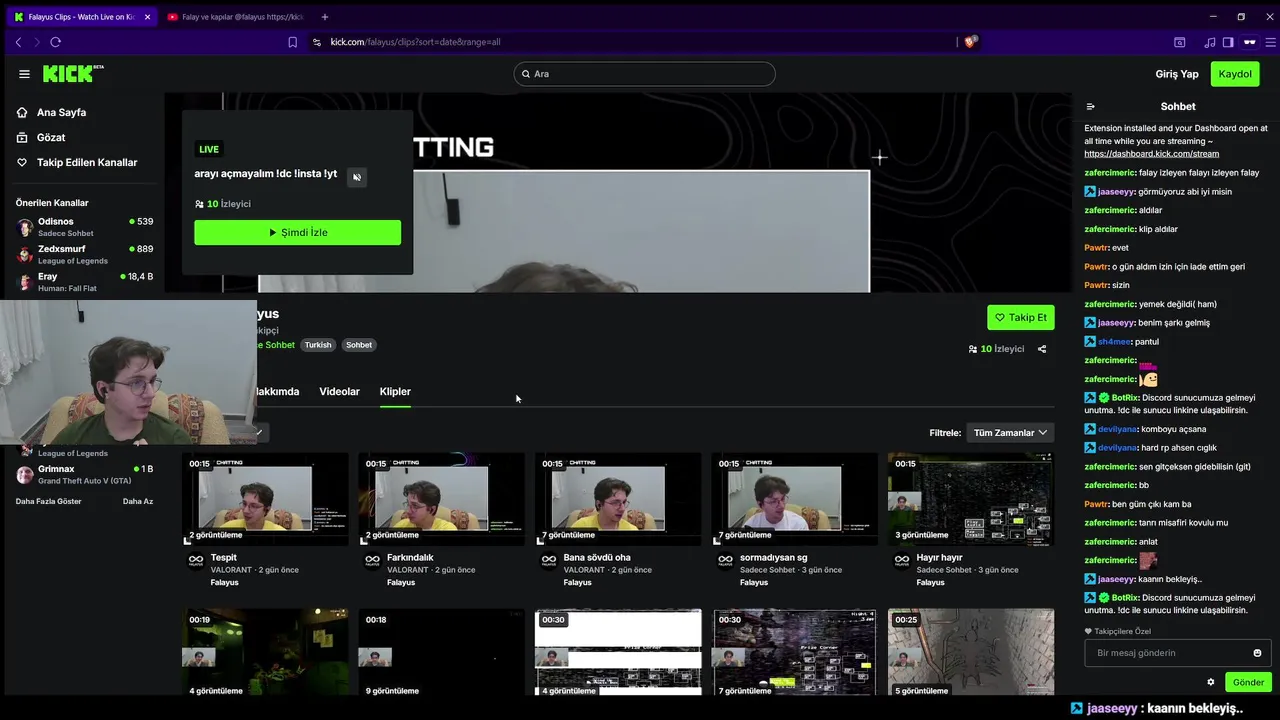Open site info icon in address bar

tap(316, 42)
